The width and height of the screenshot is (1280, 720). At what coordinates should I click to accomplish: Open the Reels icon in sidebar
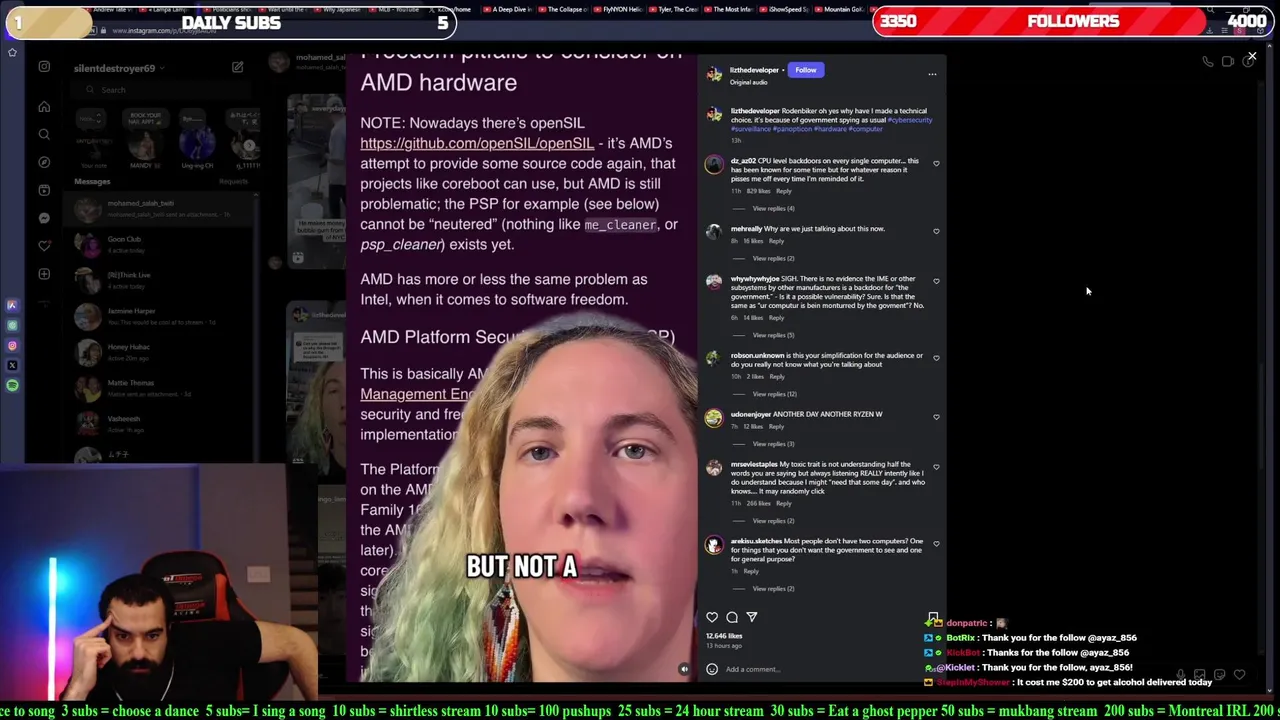coord(44,190)
